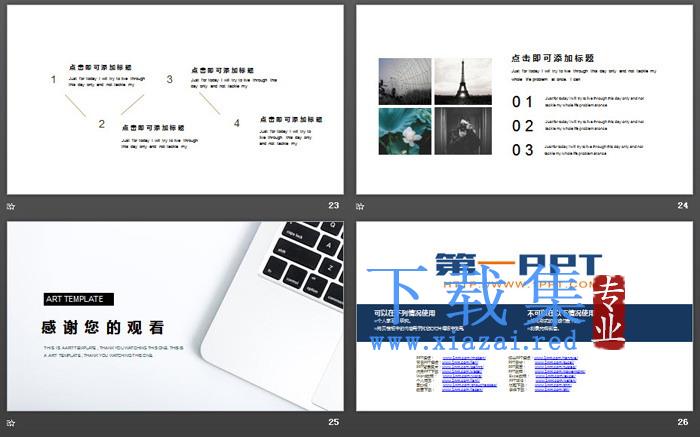Click the animation star icon under slide 23

pos(11,206)
